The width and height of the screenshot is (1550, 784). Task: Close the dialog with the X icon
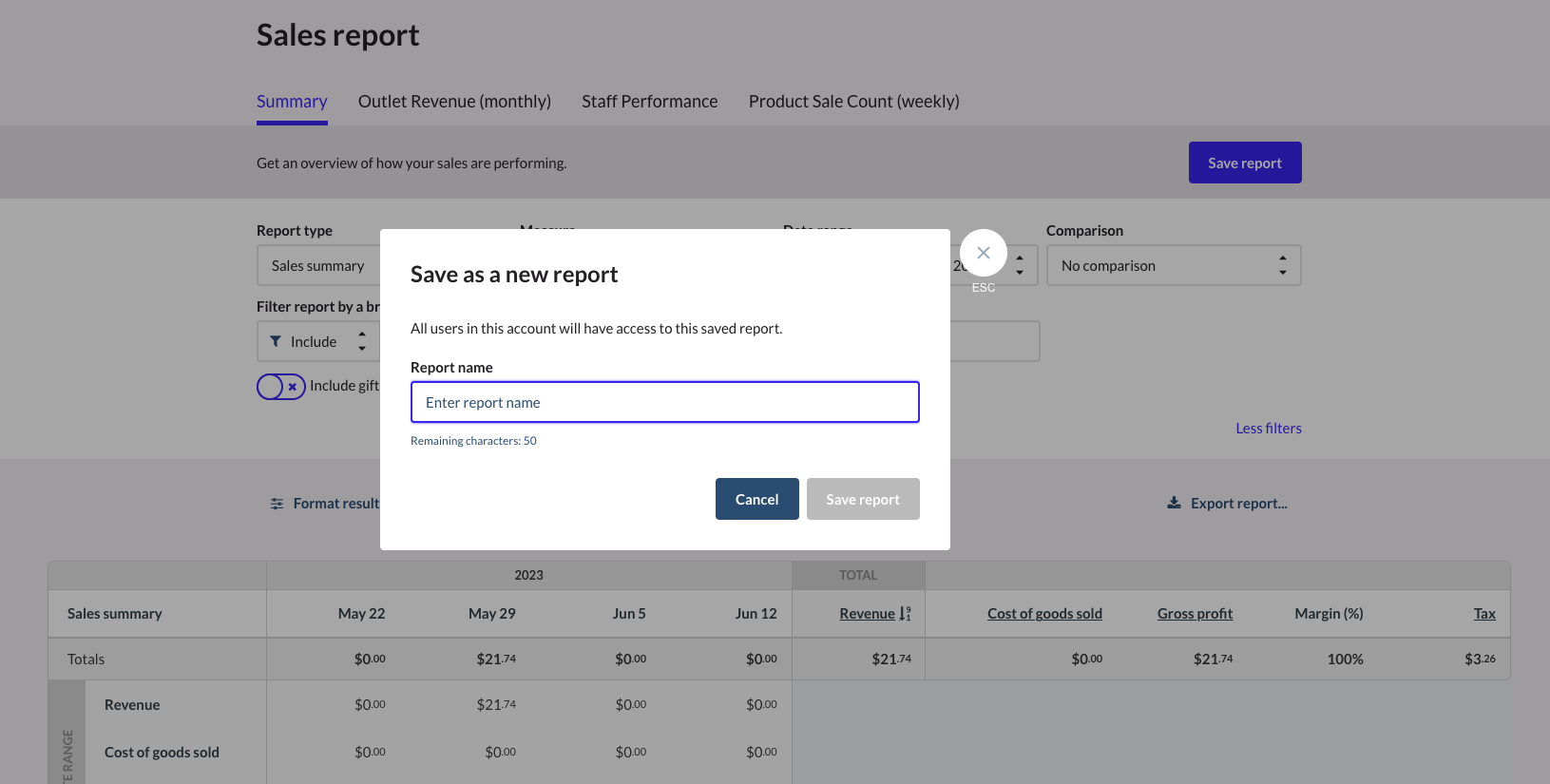[x=984, y=253]
